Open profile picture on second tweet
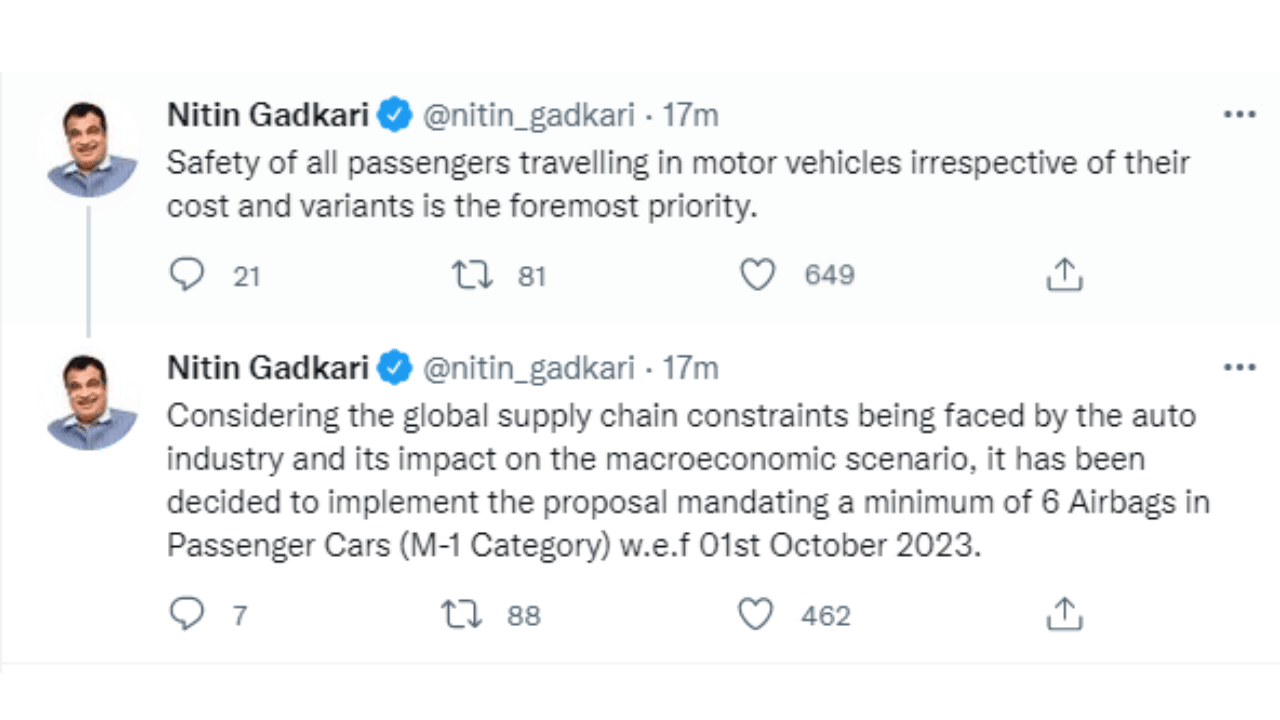This screenshot has width=1280, height=720. click(x=91, y=401)
